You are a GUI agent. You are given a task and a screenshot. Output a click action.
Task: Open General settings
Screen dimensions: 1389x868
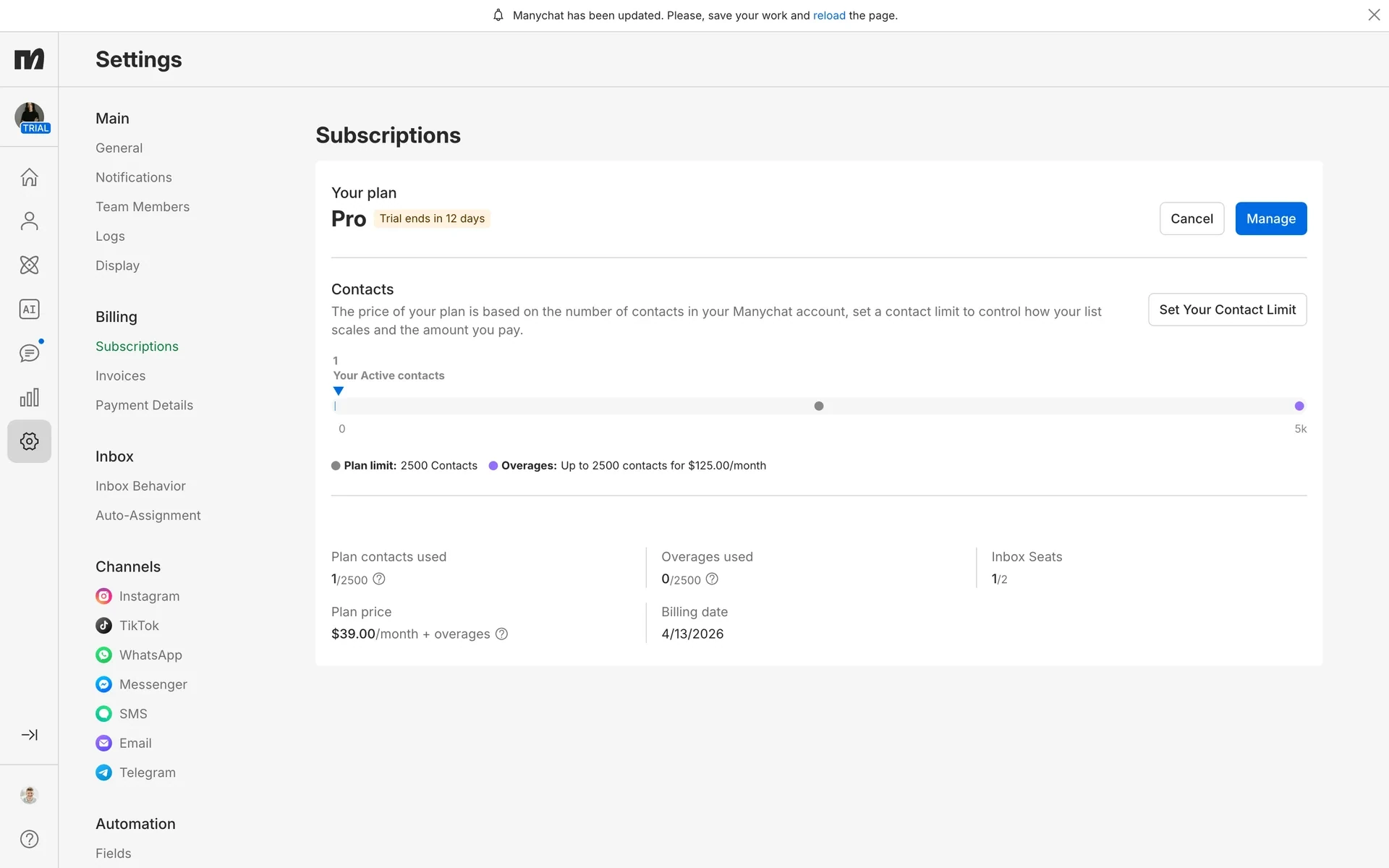119,148
